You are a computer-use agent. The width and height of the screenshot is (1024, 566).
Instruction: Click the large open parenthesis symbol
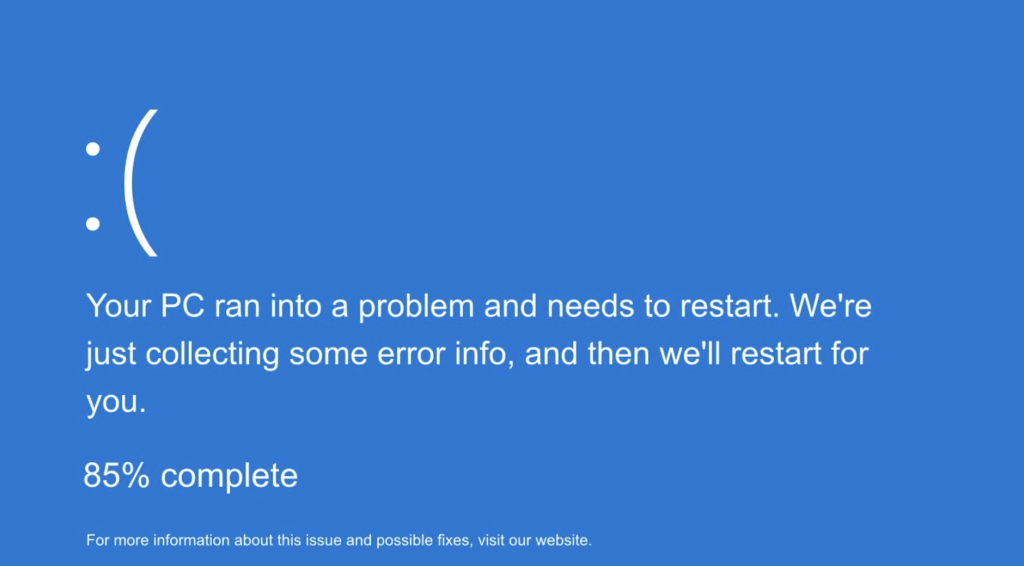(141, 183)
